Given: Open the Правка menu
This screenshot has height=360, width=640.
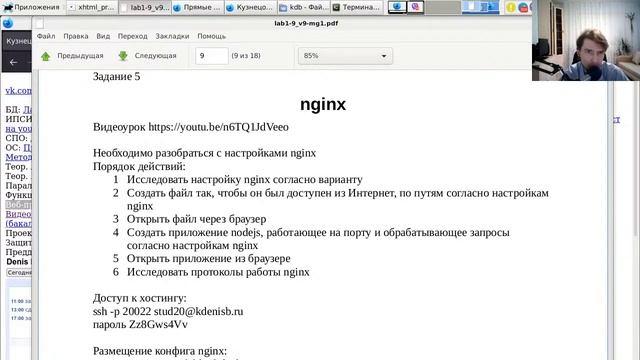Looking at the screenshot, I should coord(76,36).
